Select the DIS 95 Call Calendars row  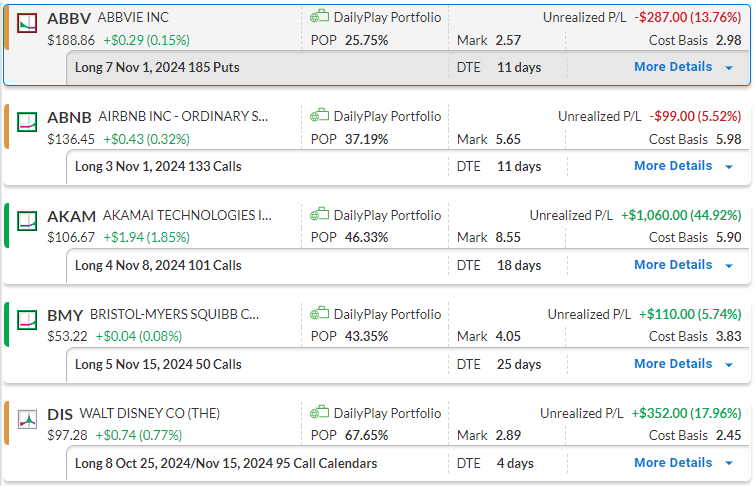(226, 464)
